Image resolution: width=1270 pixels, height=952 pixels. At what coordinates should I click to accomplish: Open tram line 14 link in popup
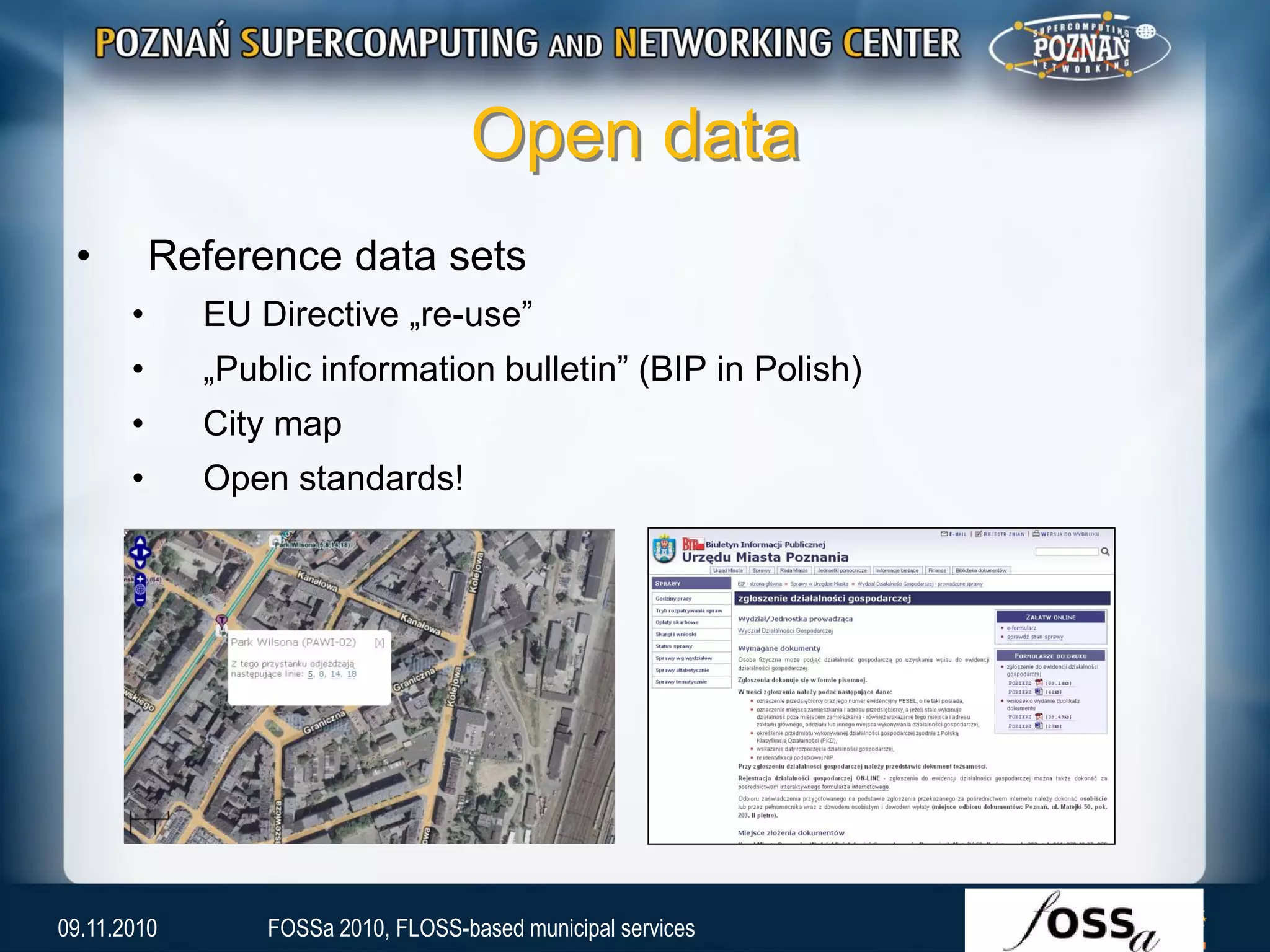pyautogui.click(x=335, y=674)
